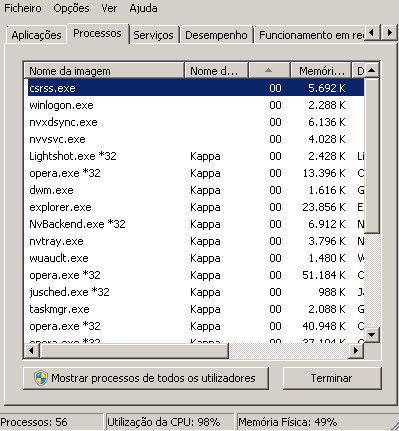This screenshot has height=431, width=399.
Task: Select opera.exe *32 using 13.396 K
Action: [x=195, y=173]
